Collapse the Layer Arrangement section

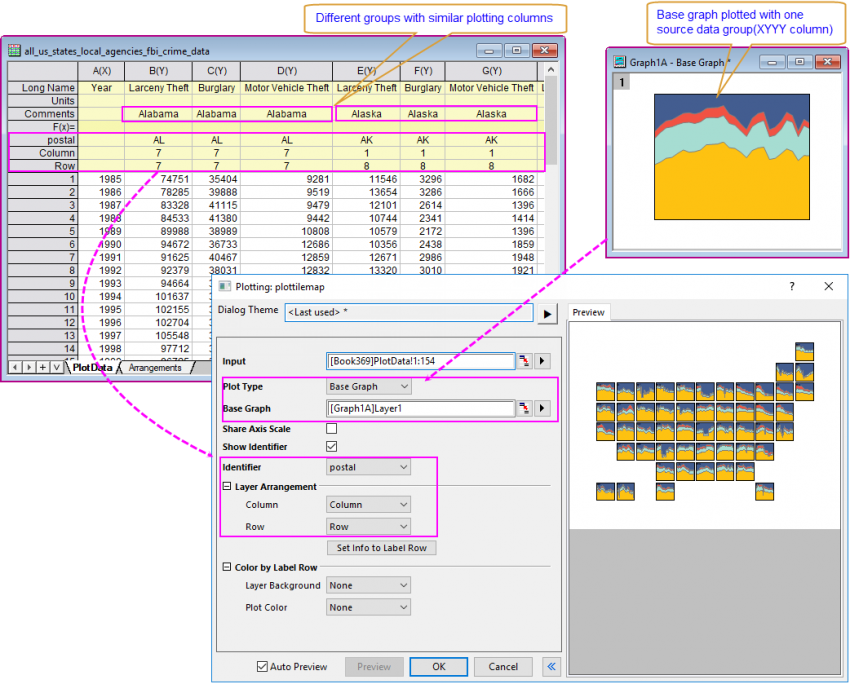point(227,487)
